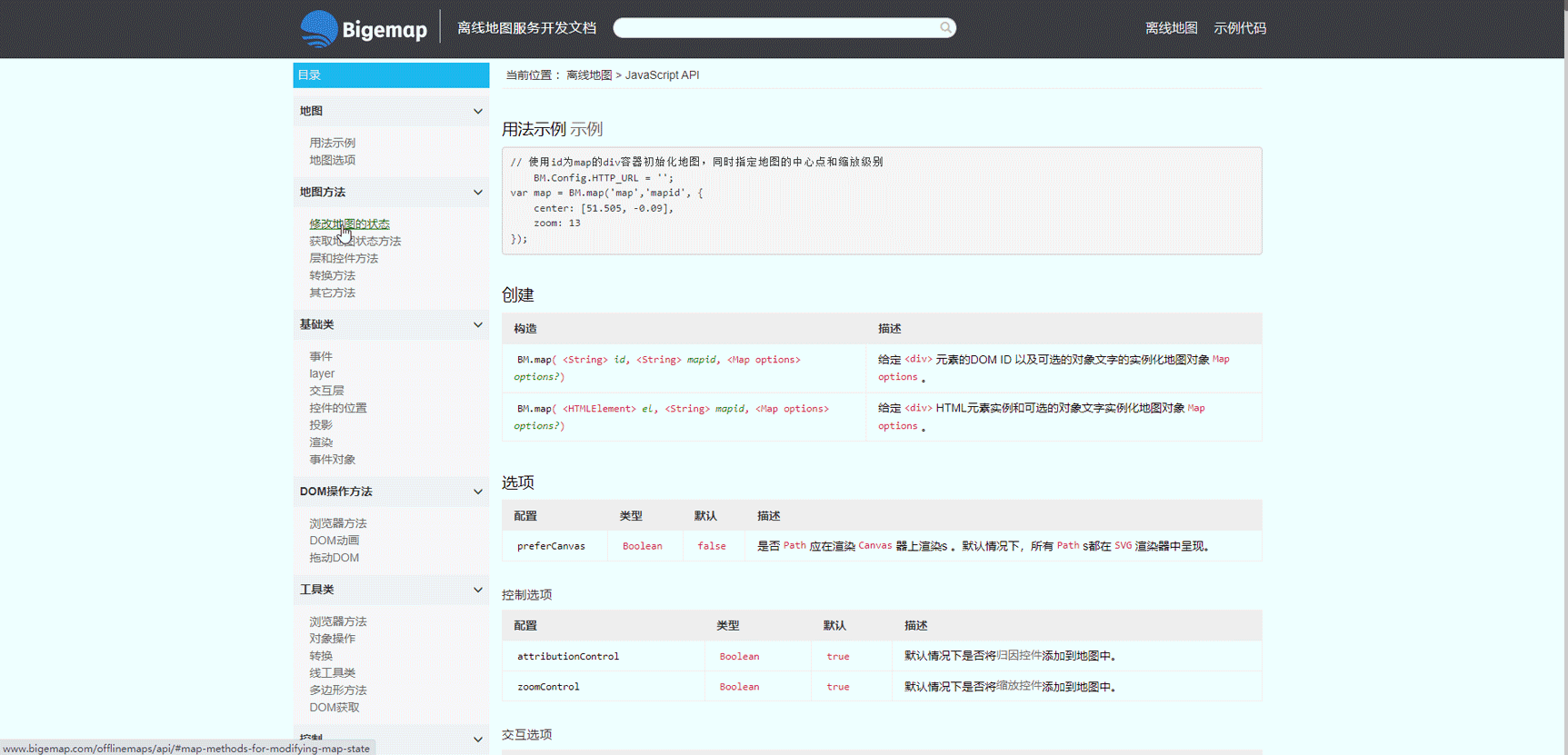Click the 交互选项 subheading
This screenshot has width=1568, height=755.
click(x=526, y=734)
